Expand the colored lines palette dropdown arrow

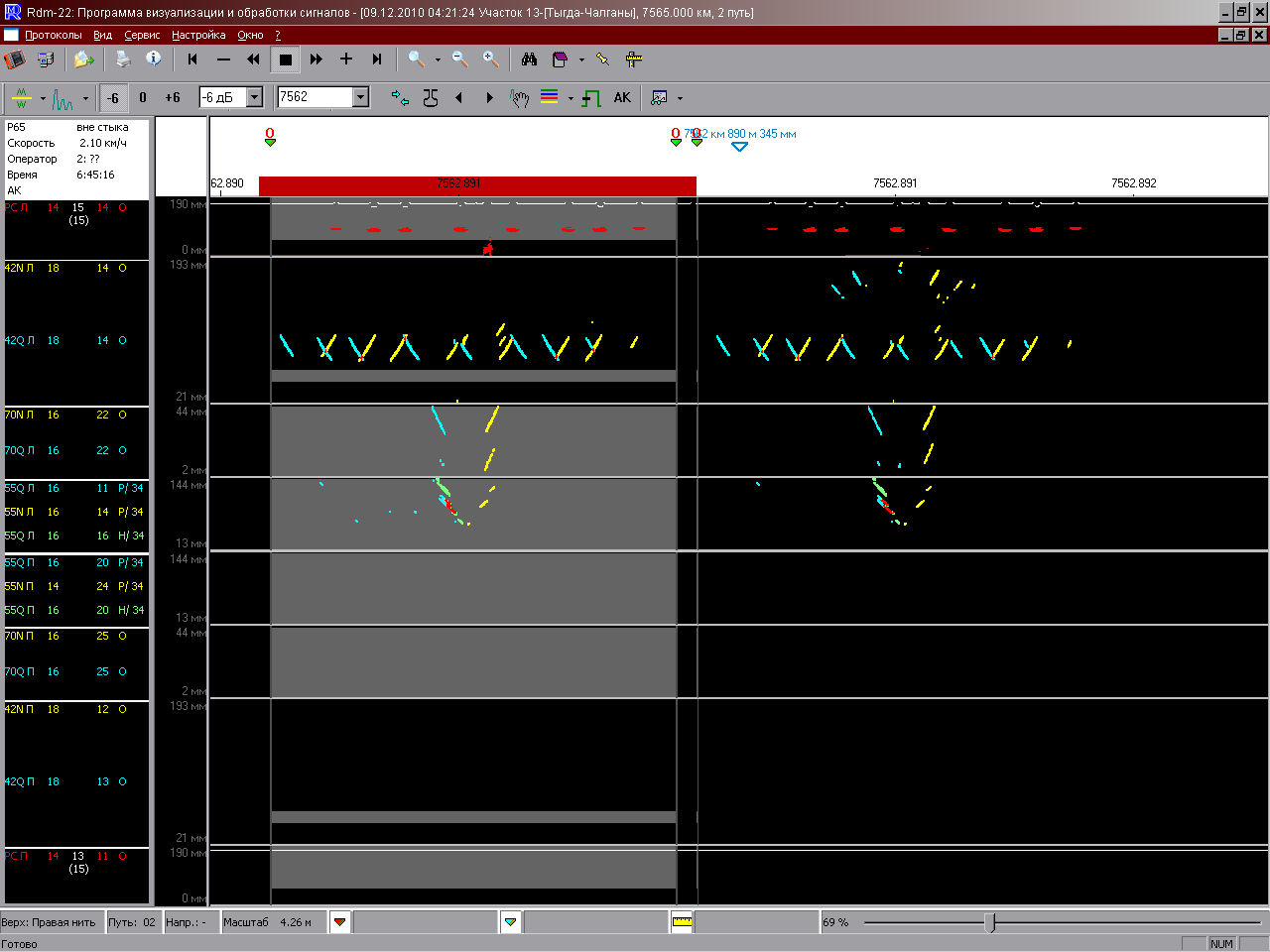pos(571,99)
